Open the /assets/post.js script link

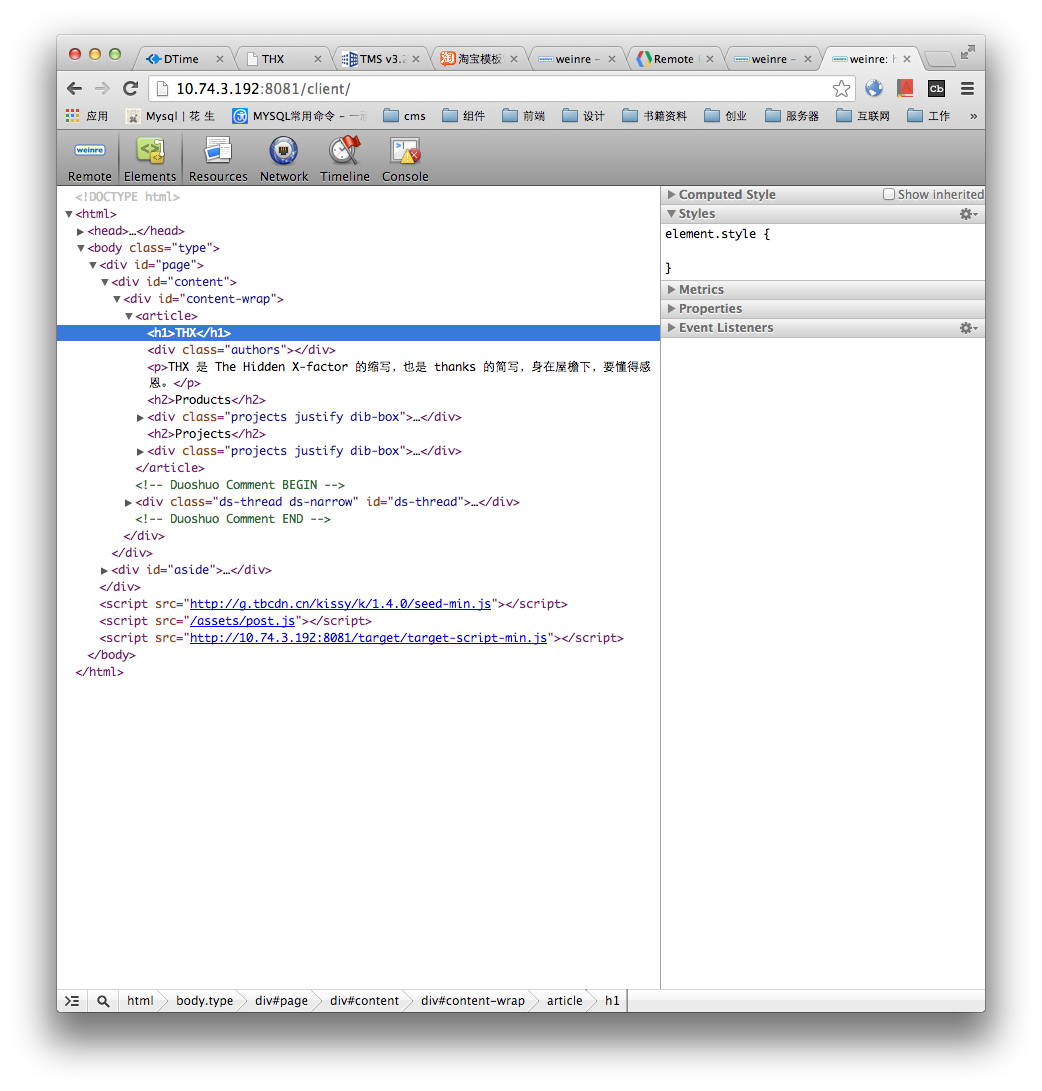point(243,621)
